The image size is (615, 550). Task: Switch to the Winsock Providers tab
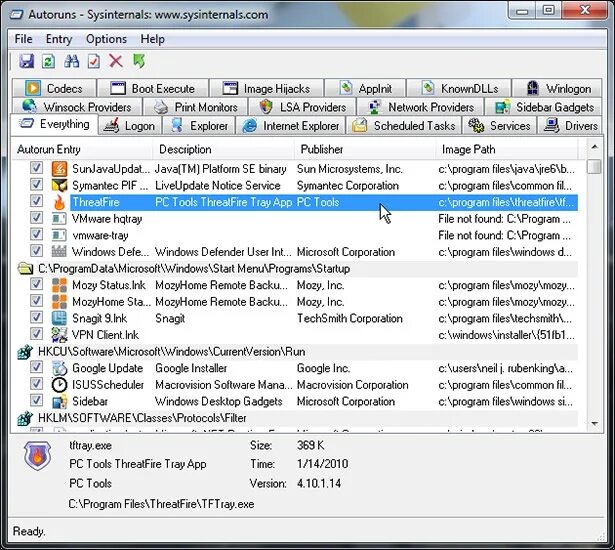point(77,107)
